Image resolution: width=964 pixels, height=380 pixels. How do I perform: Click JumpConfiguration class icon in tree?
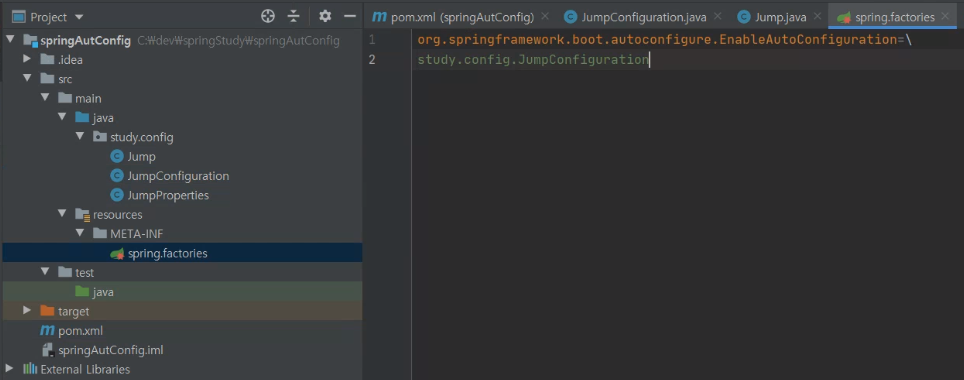click(117, 176)
